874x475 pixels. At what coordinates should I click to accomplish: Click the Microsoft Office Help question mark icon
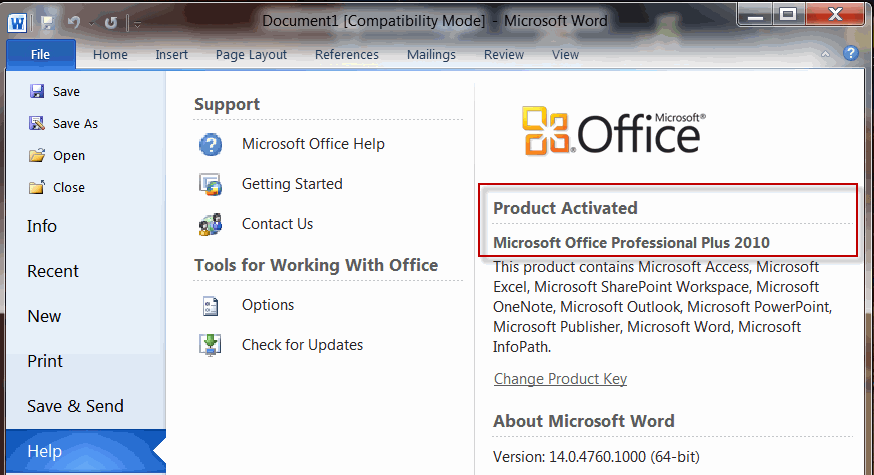[211, 144]
